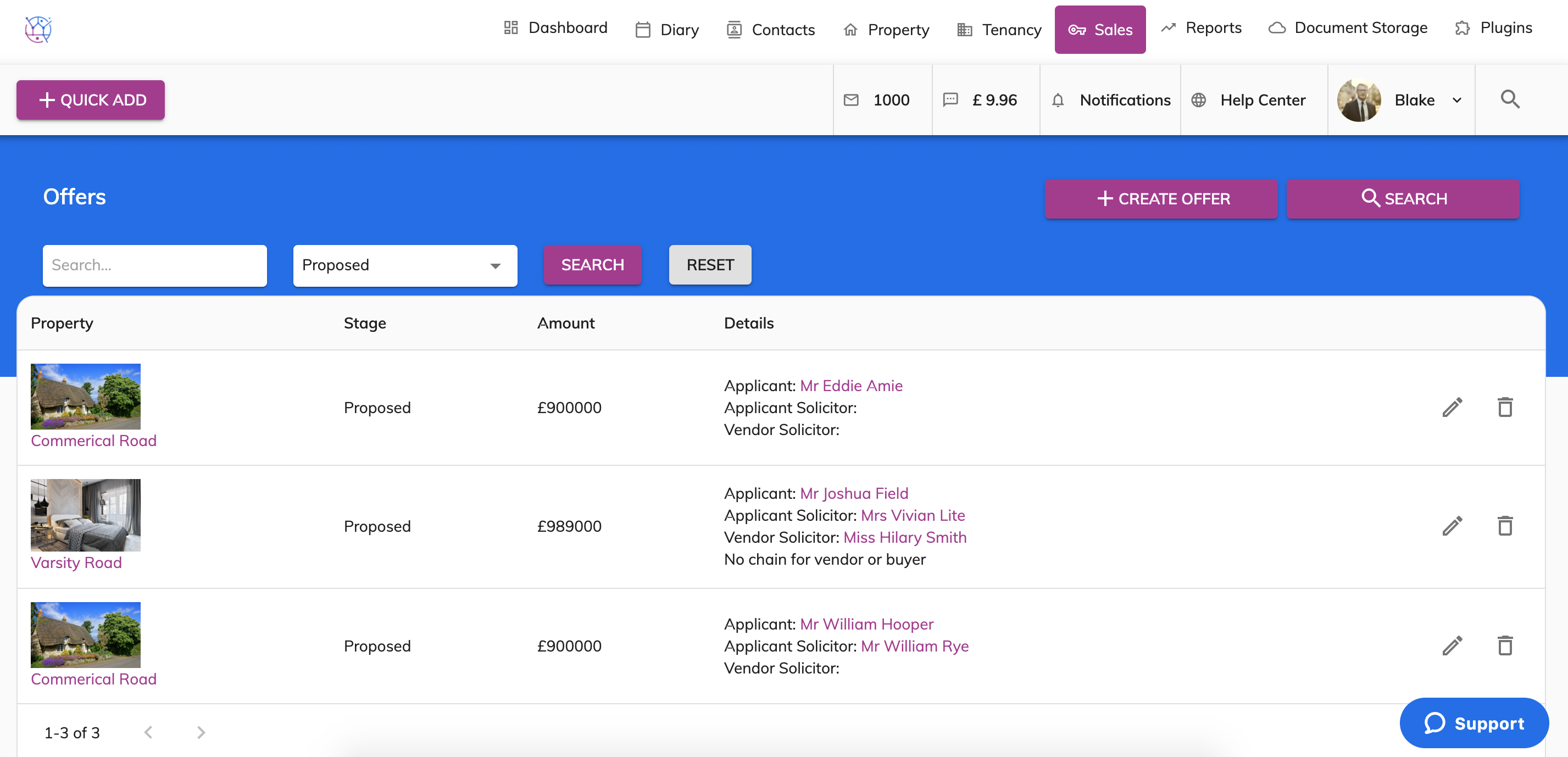1568x757 pixels.
Task: Reset the offer filters
Action: click(x=710, y=265)
